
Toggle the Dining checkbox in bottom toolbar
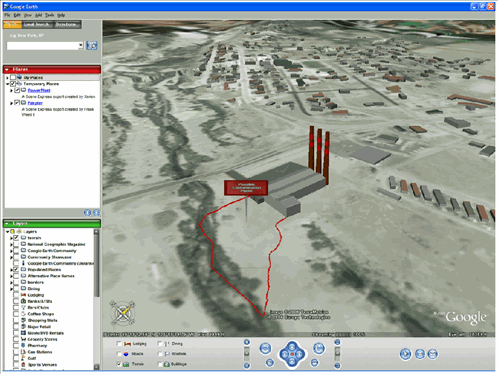pyautogui.click(x=160, y=343)
